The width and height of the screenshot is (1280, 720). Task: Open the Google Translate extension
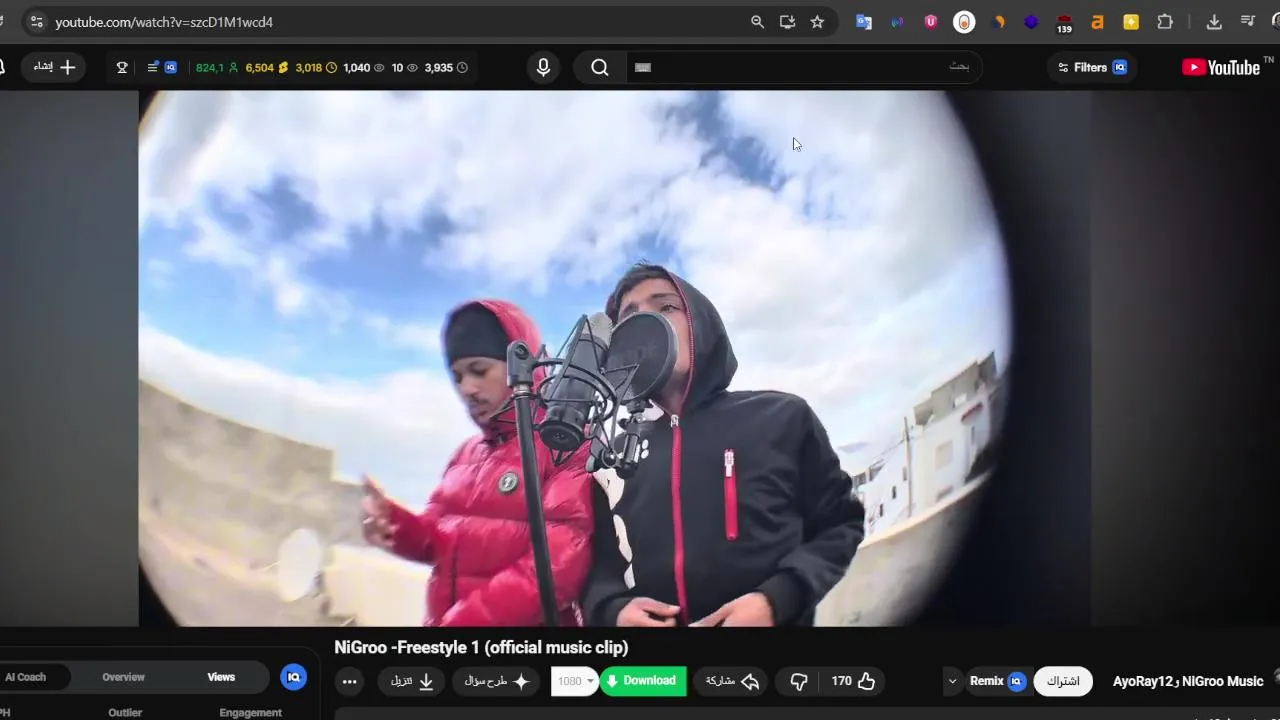click(x=864, y=22)
